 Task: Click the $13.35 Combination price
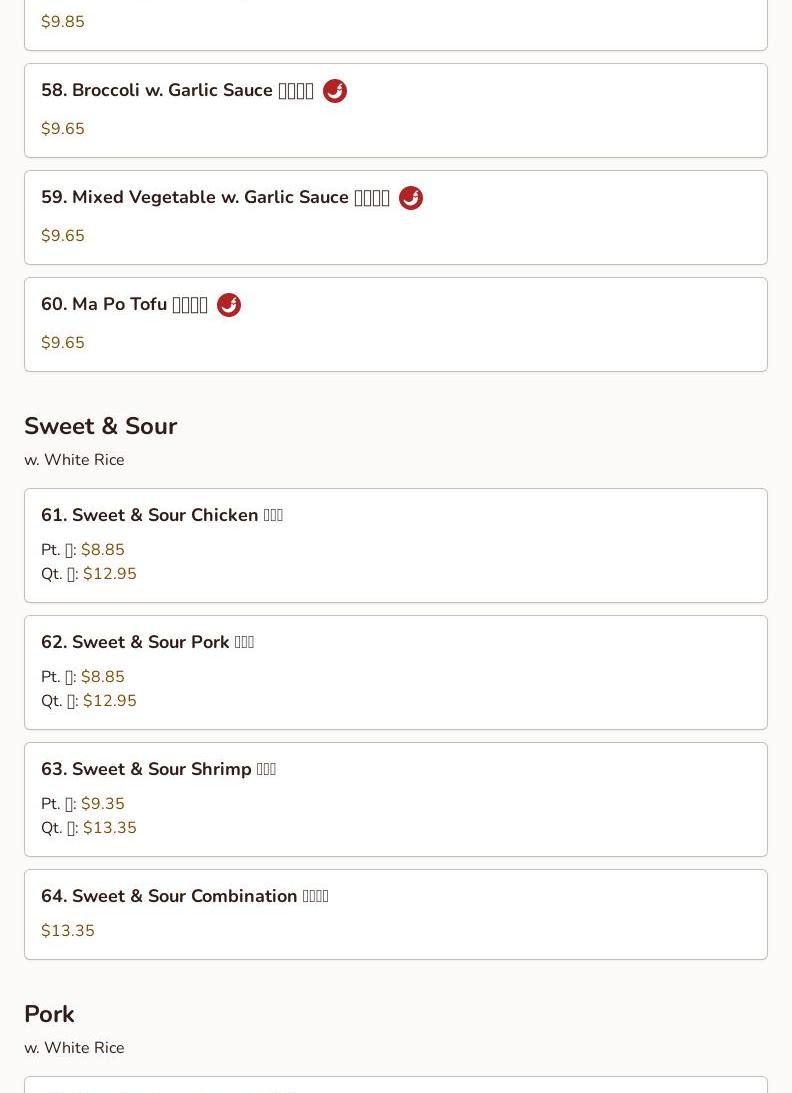click(68, 931)
